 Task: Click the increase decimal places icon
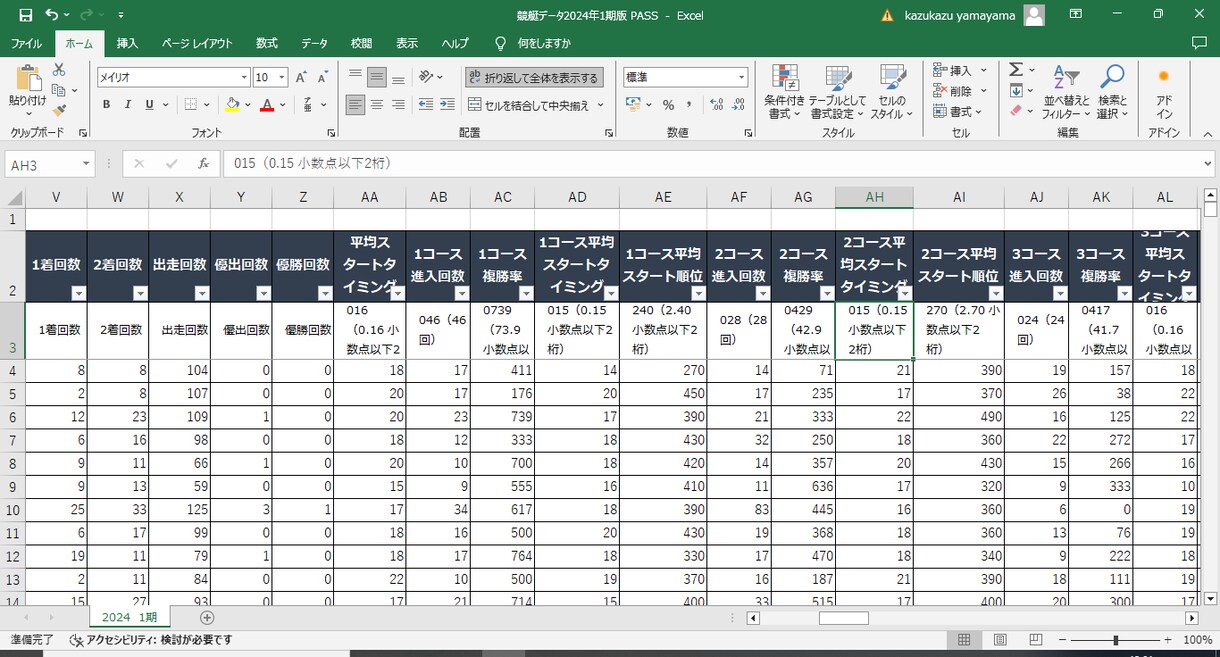click(717, 105)
